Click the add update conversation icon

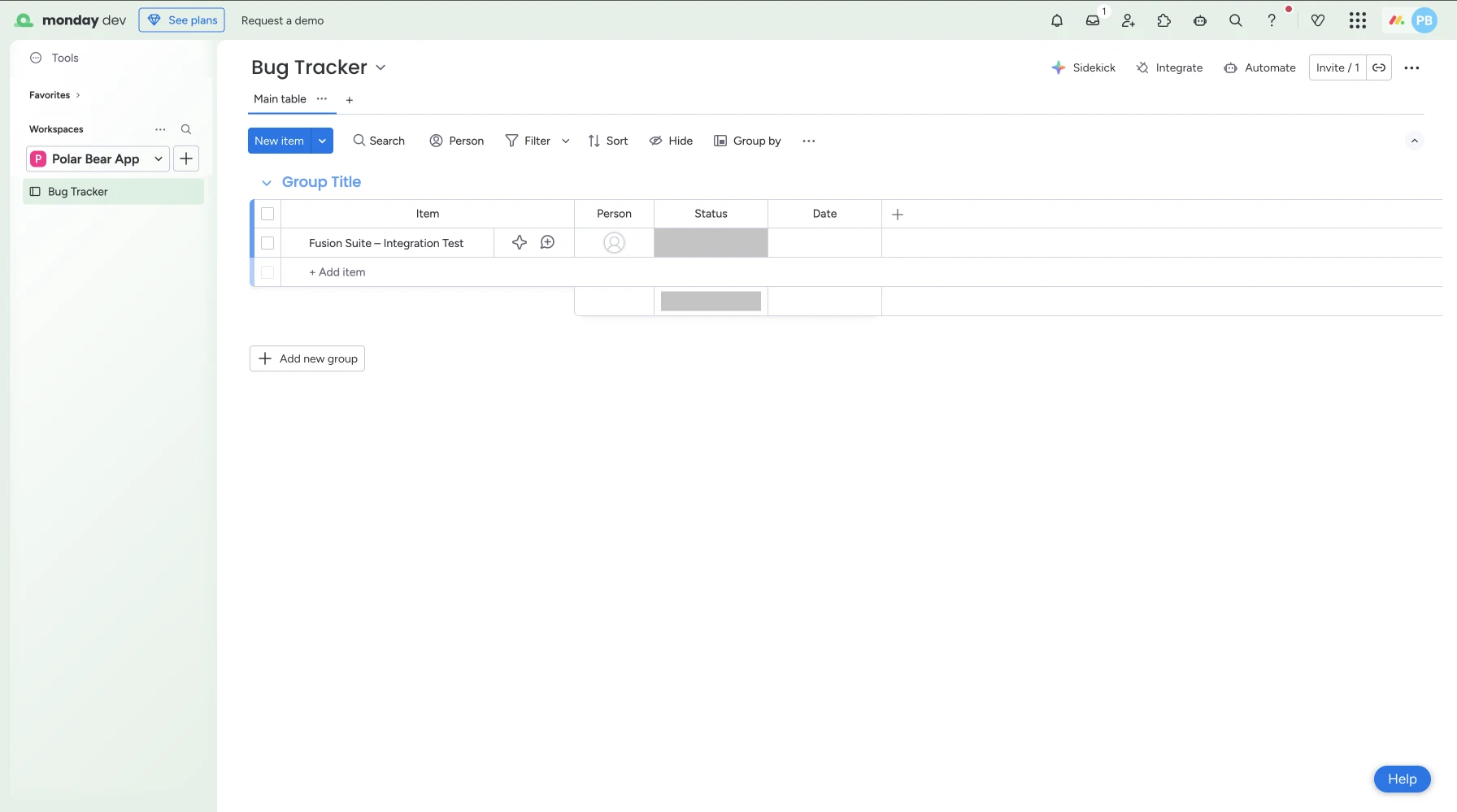click(x=547, y=243)
